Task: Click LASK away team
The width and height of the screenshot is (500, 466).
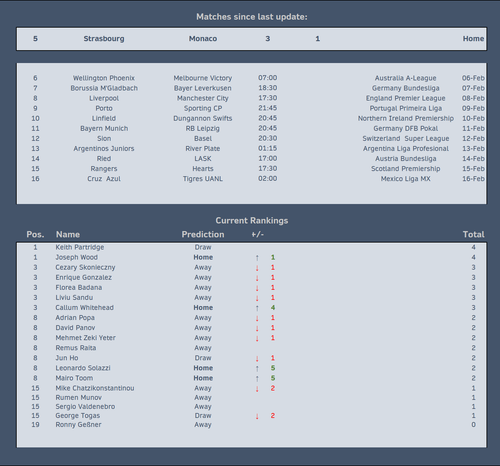Action: coord(203,159)
